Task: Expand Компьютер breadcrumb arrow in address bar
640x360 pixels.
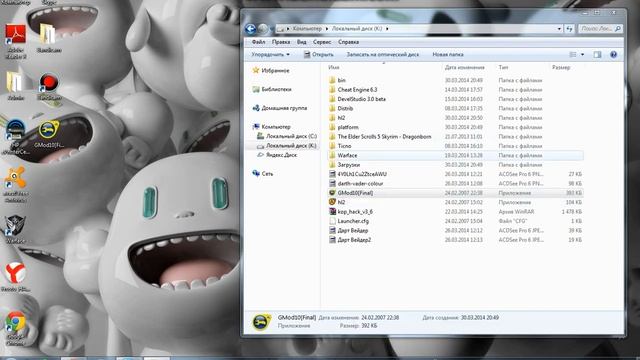Action: click(x=327, y=29)
